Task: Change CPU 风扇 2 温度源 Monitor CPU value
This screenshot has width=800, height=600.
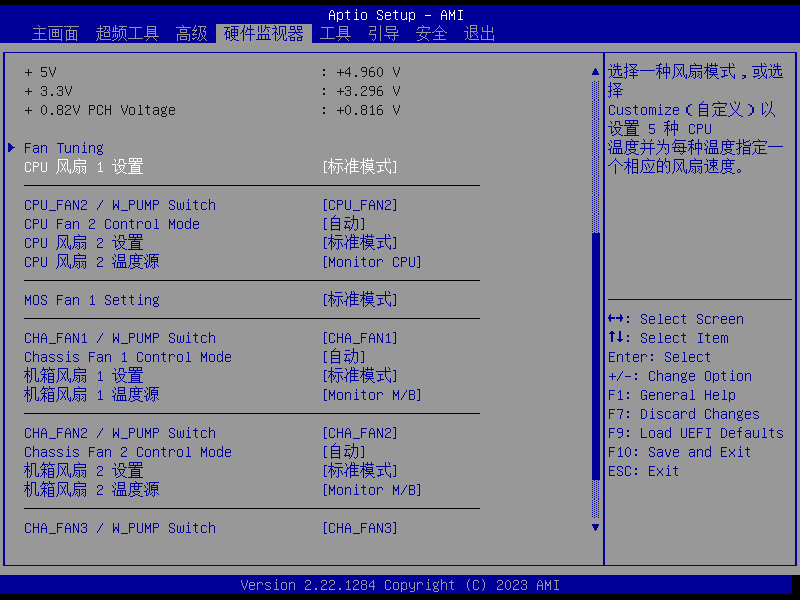Action: (x=371, y=262)
